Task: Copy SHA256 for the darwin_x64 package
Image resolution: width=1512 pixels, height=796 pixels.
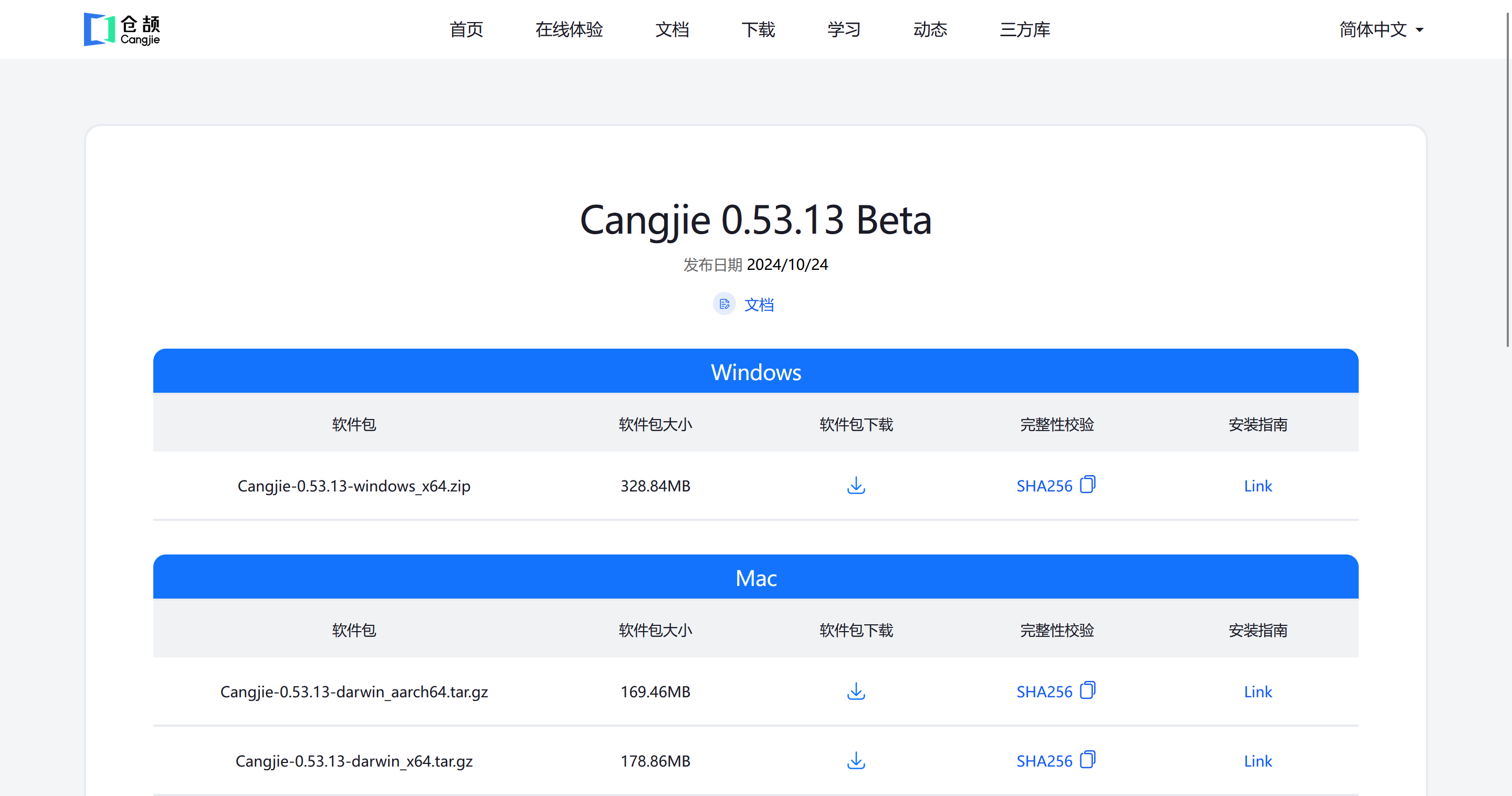Action: pyautogui.click(x=1088, y=759)
